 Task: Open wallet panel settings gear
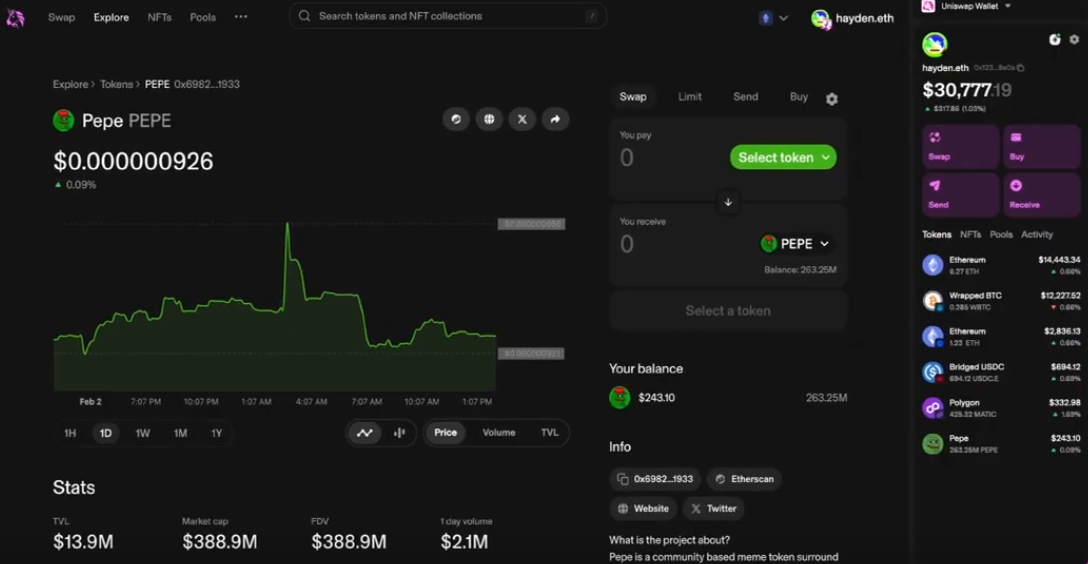(x=1074, y=40)
